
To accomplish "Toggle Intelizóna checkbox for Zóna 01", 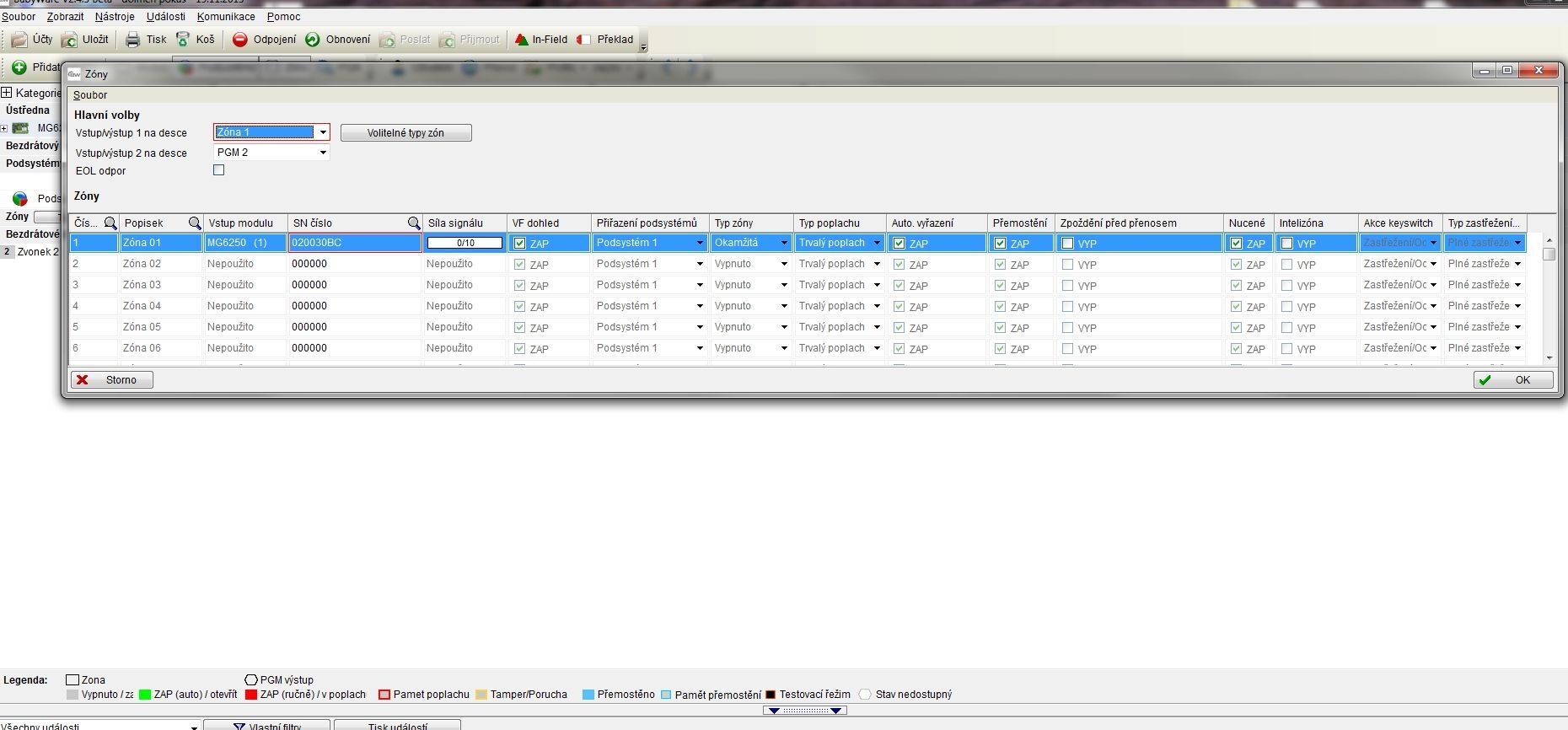I will (1287, 244).
